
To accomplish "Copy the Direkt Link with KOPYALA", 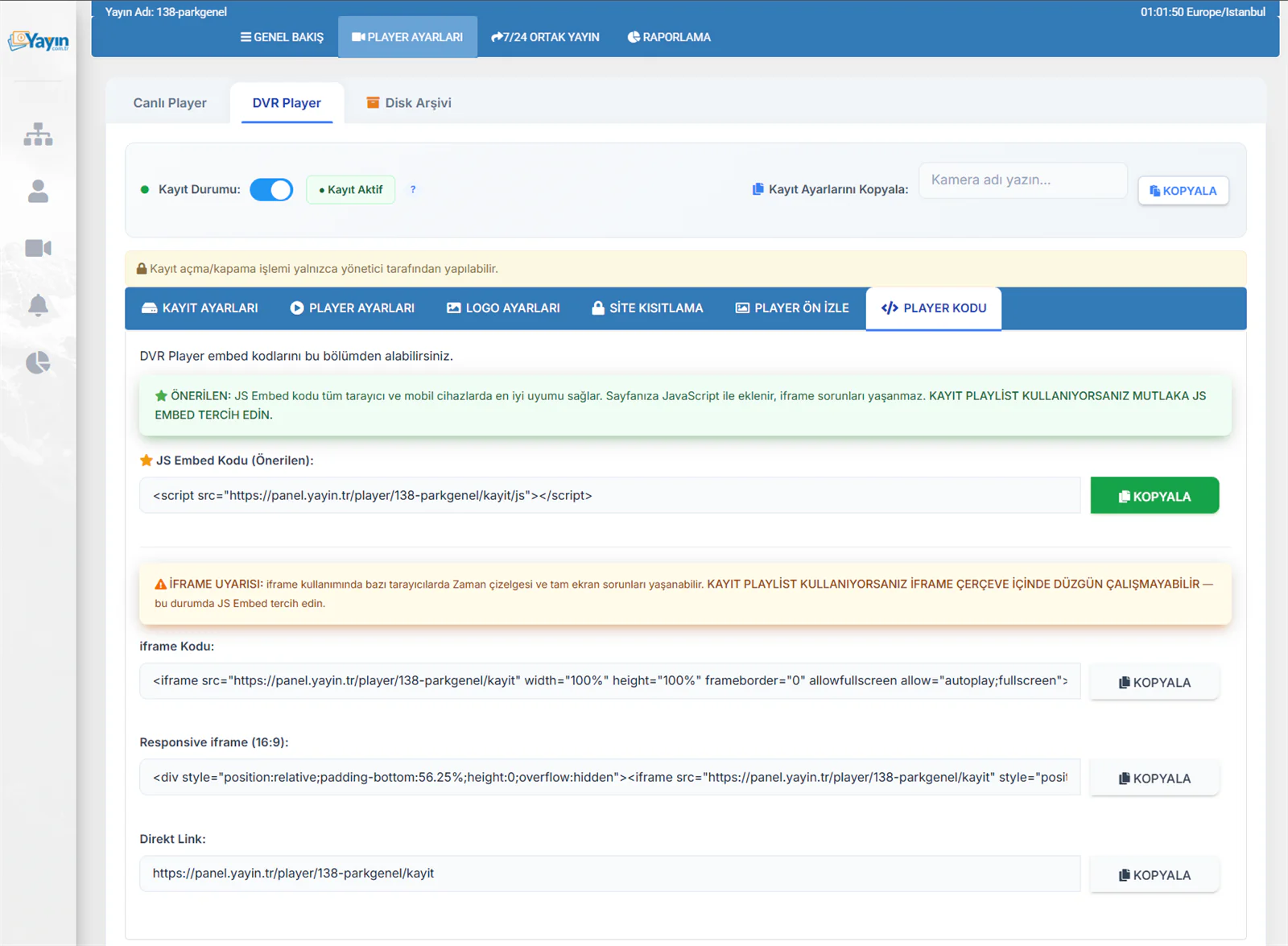I will (x=1154, y=875).
